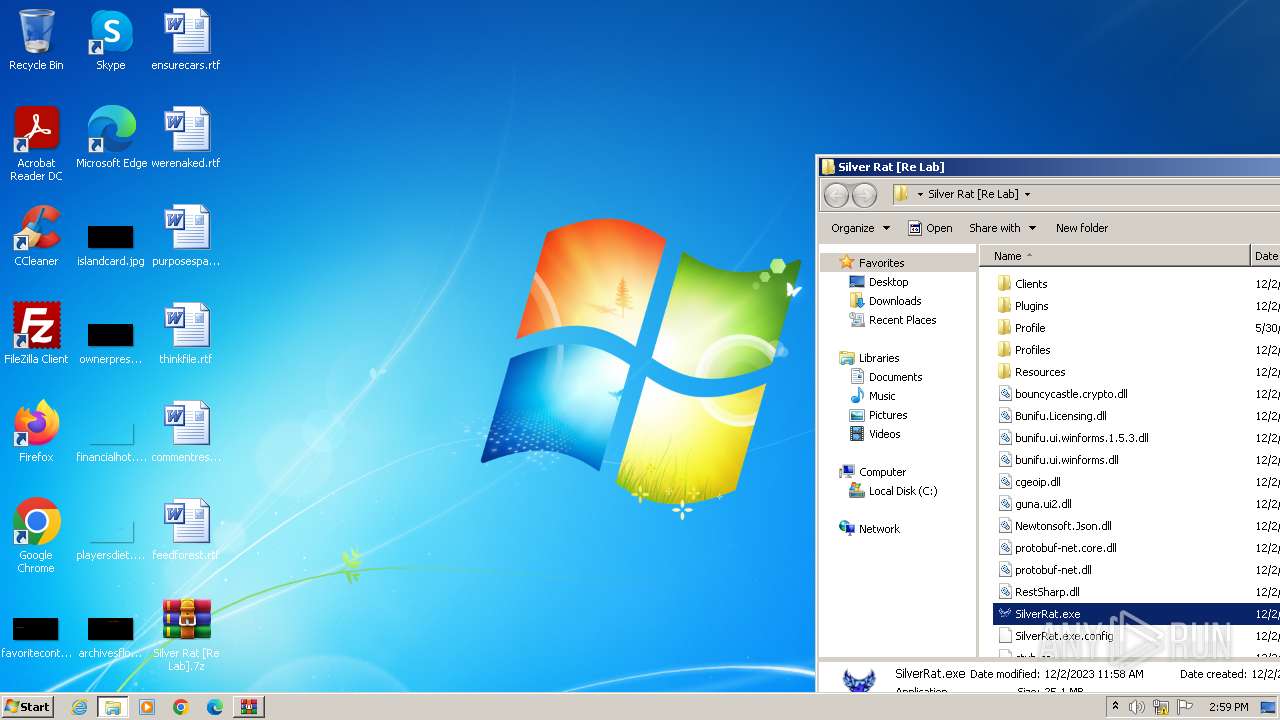The width and height of the screenshot is (1280, 720).
Task: Launch Firefox from the desktop
Action: (36, 432)
